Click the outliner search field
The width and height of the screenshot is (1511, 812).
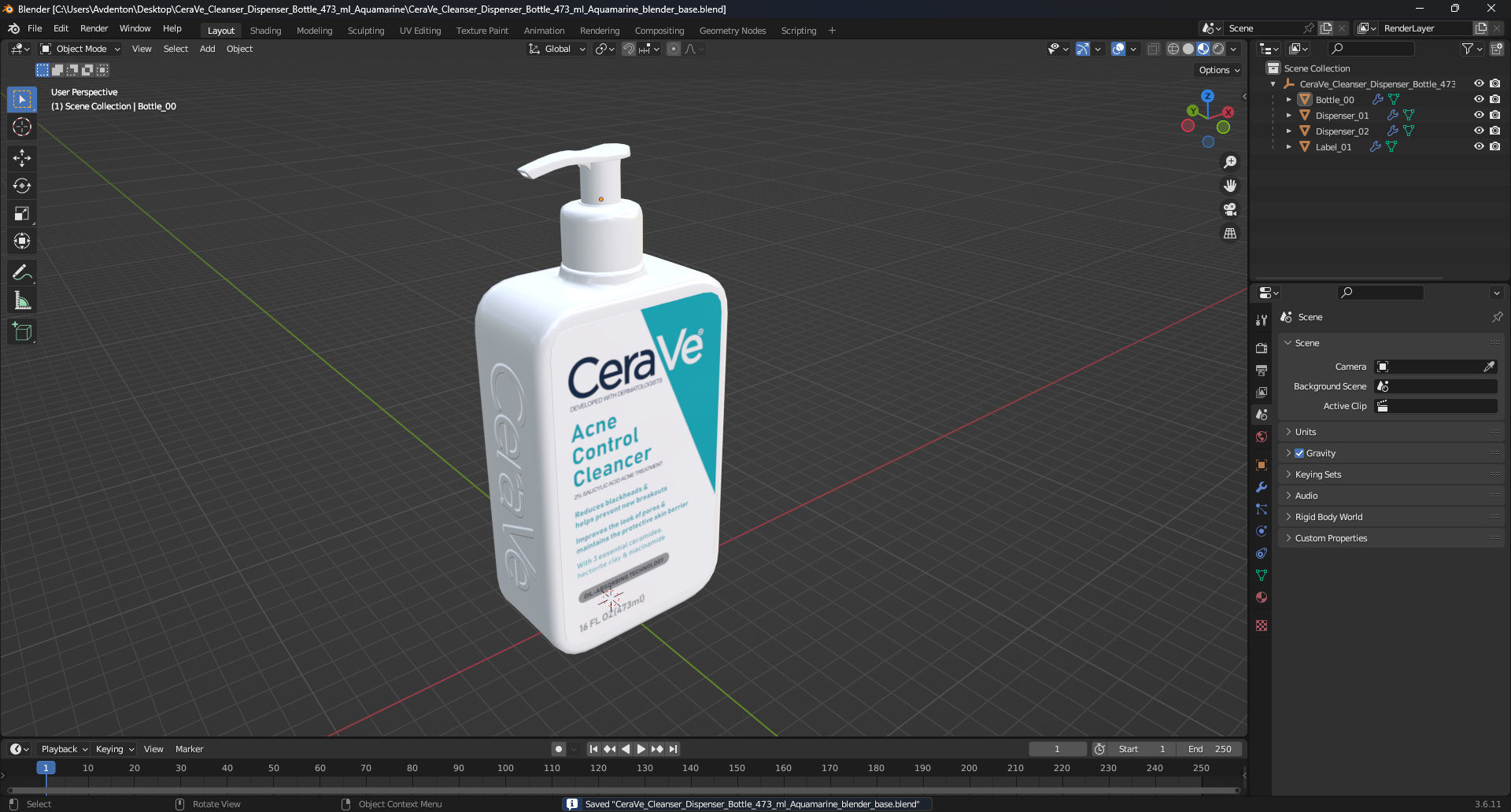pos(1370,49)
